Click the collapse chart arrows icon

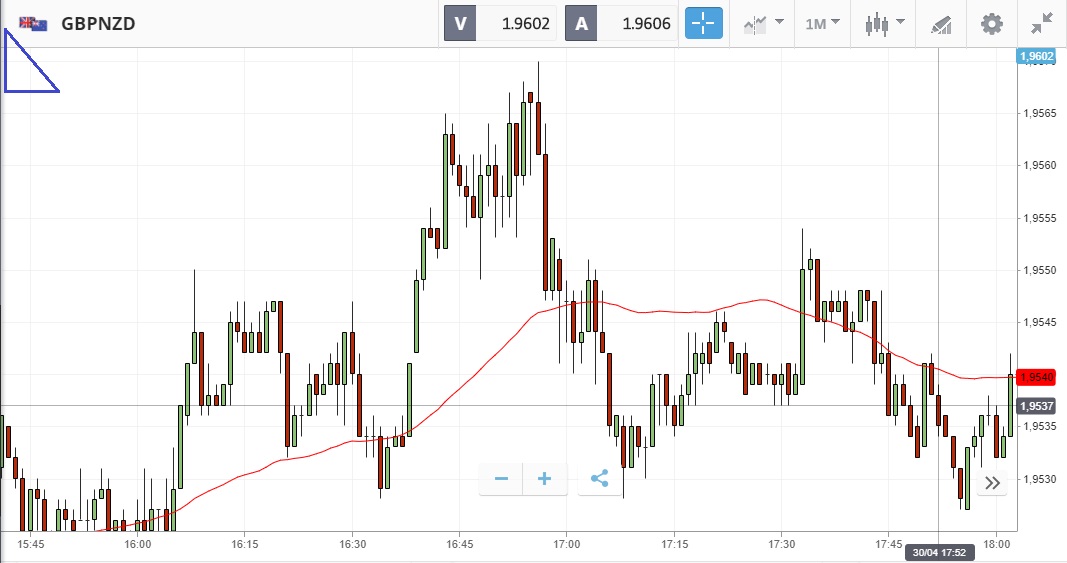pos(1042,24)
